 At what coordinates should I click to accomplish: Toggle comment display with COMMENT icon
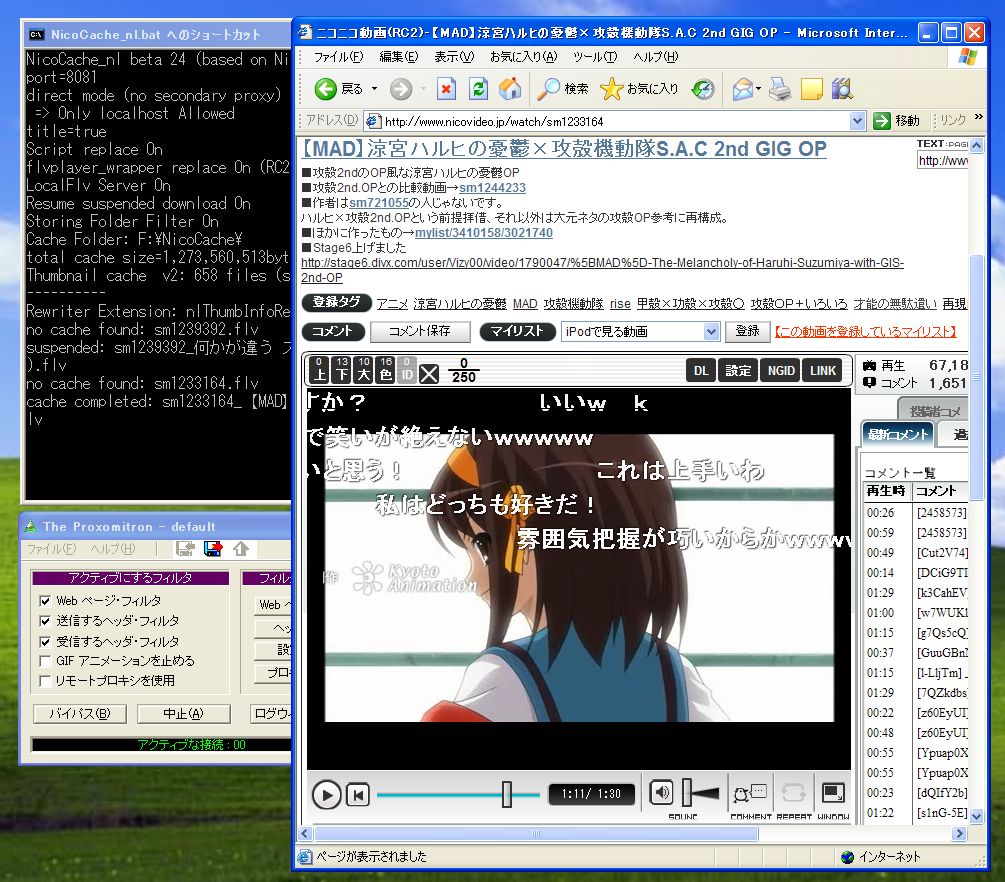click(751, 794)
